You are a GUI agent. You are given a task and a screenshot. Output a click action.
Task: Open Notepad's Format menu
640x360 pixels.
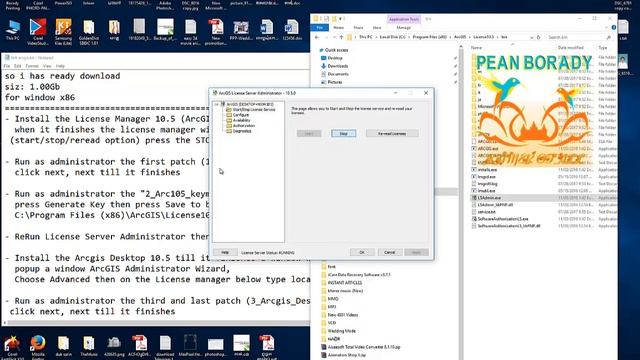[x=32, y=66]
